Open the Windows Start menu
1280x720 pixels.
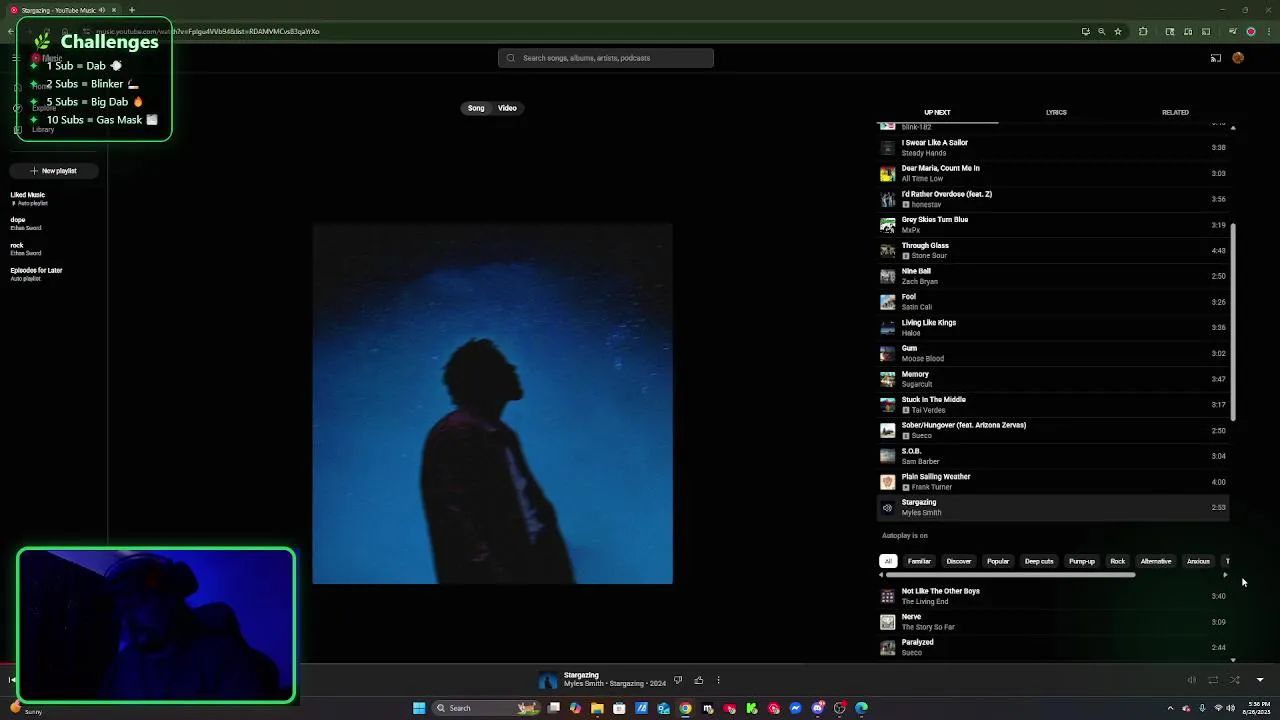(419, 708)
